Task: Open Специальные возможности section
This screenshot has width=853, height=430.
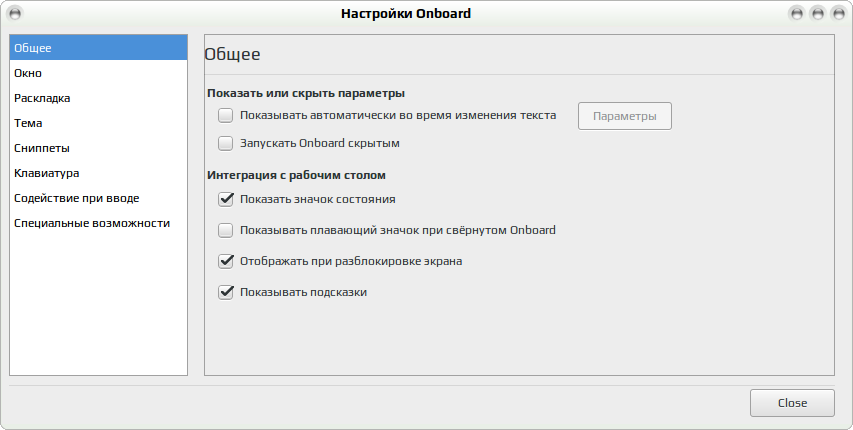Action: [98, 223]
